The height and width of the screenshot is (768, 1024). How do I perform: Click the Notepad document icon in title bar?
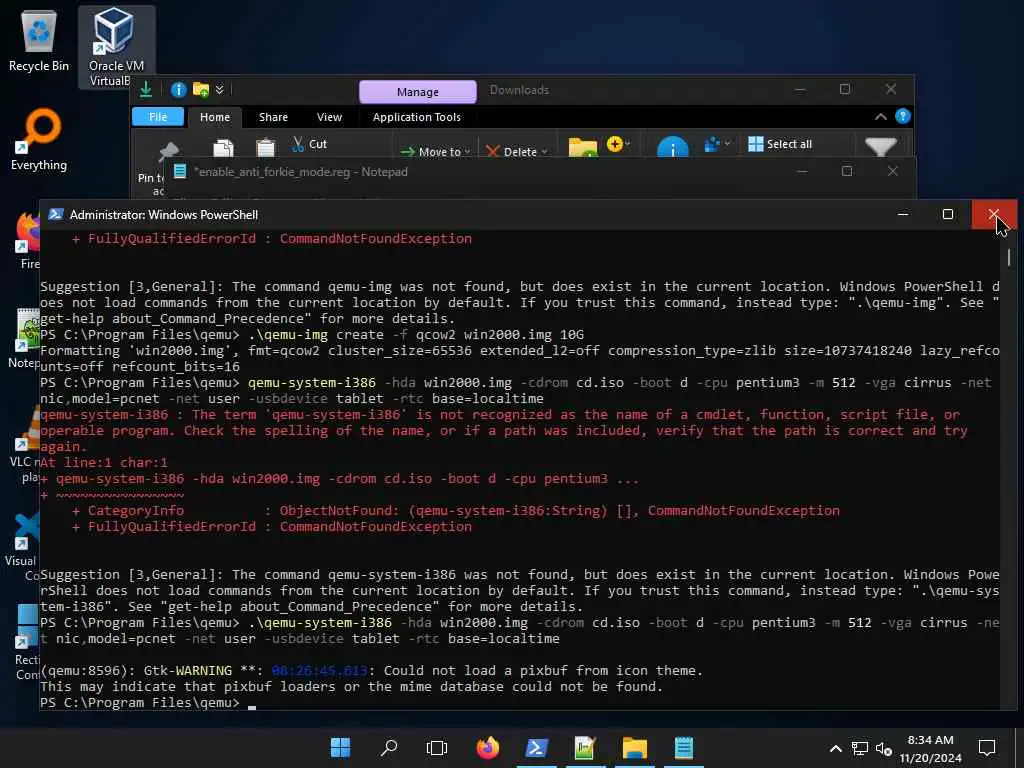coord(180,171)
